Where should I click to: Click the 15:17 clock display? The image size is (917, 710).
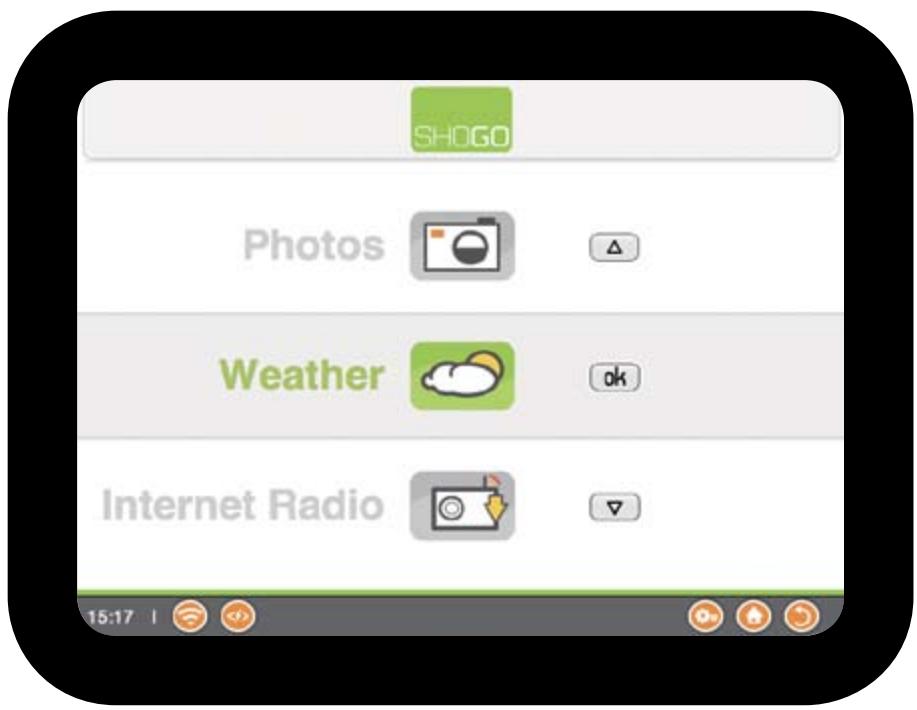pos(111,617)
